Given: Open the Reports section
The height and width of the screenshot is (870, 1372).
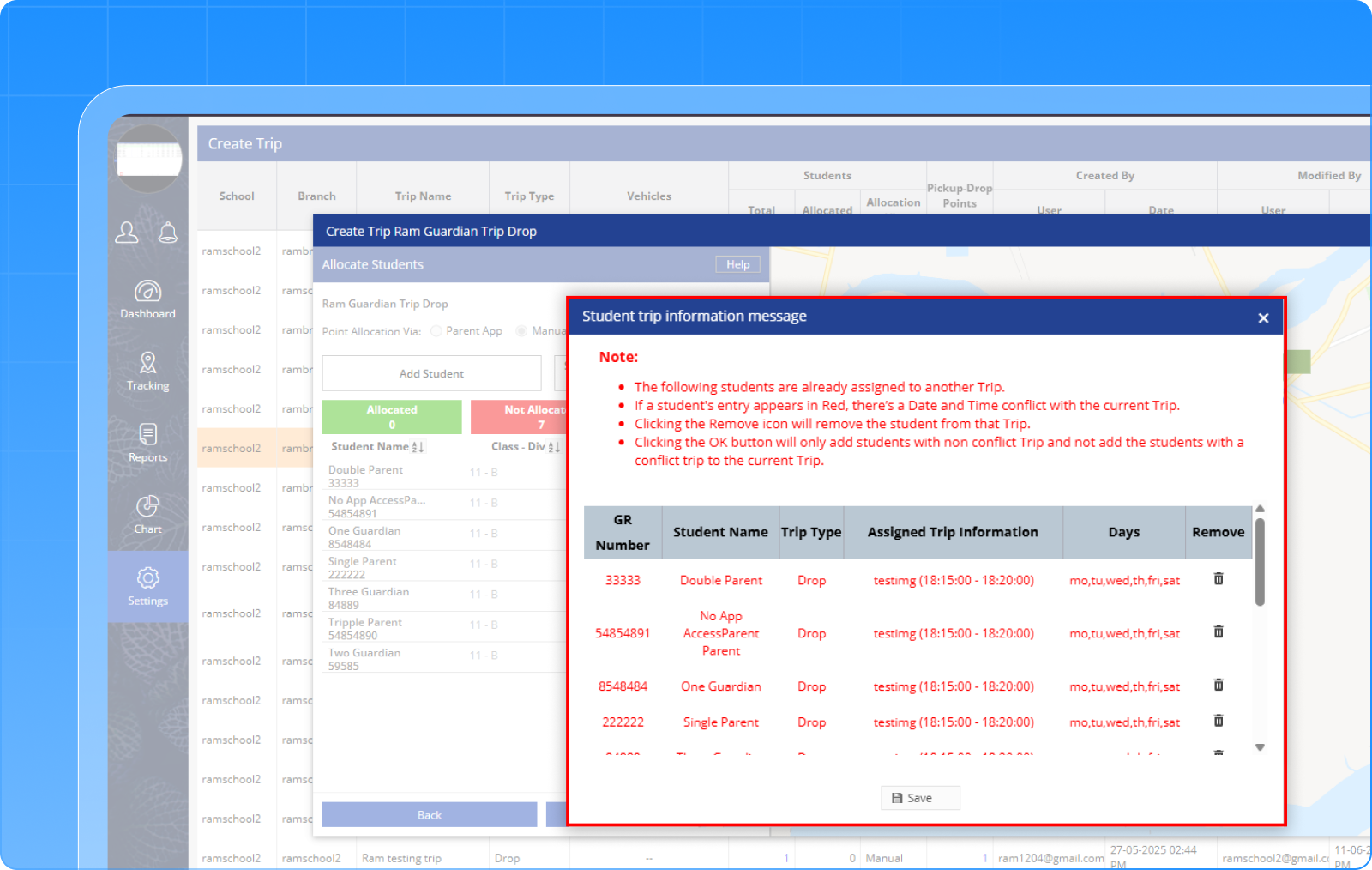Looking at the screenshot, I should click(x=147, y=443).
